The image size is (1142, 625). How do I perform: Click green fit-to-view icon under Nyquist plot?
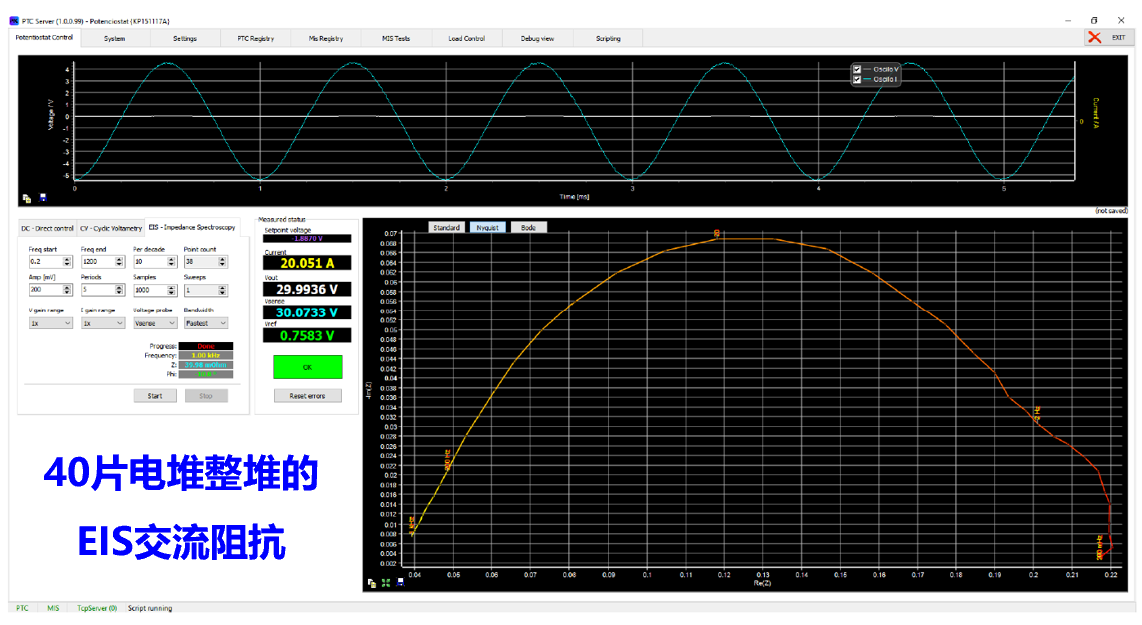click(x=386, y=583)
